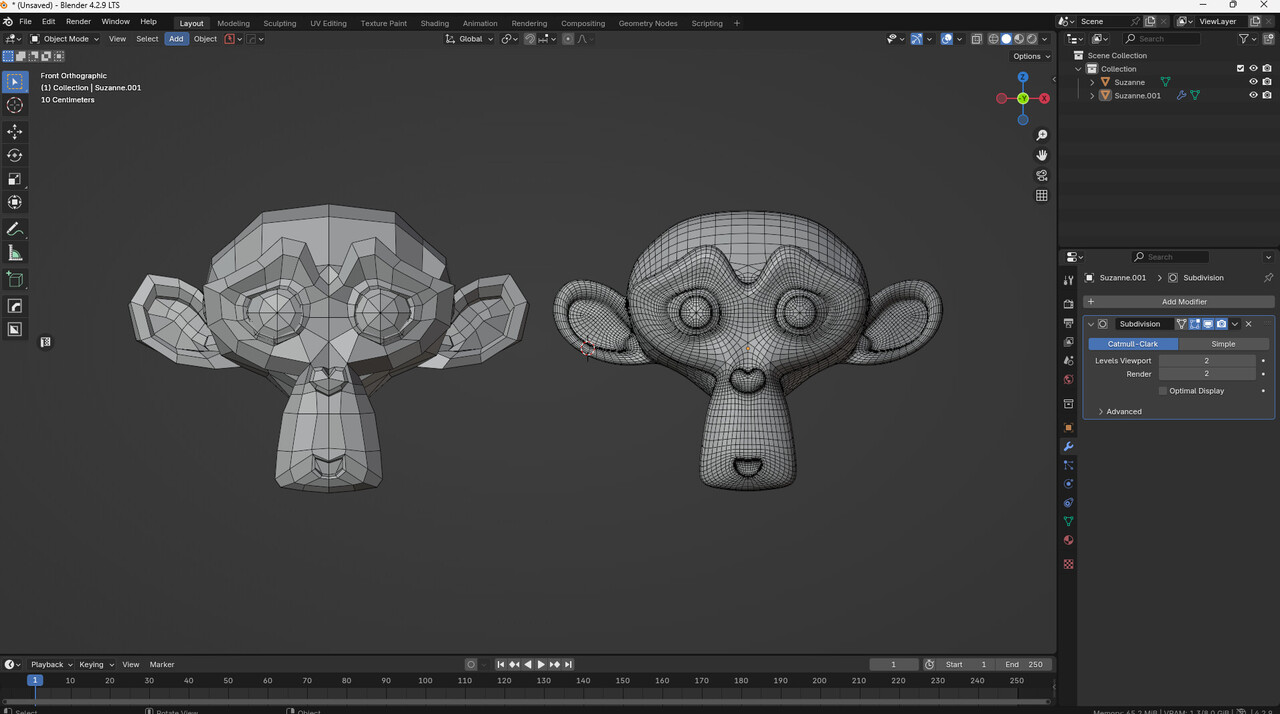Screen dimensions: 1280x714
Task: Open Subdivision modifier extra options arrow
Action: tap(1235, 324)
